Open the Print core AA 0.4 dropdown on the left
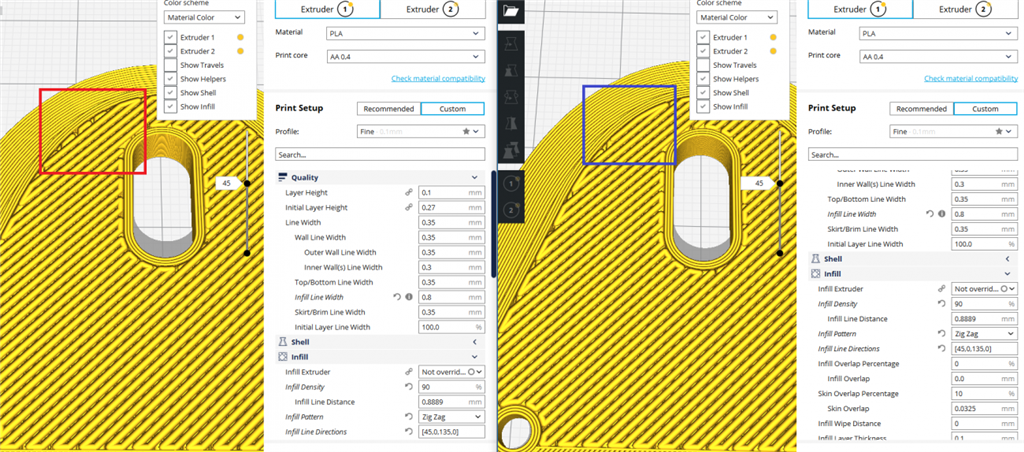 (x=405, y=57)
